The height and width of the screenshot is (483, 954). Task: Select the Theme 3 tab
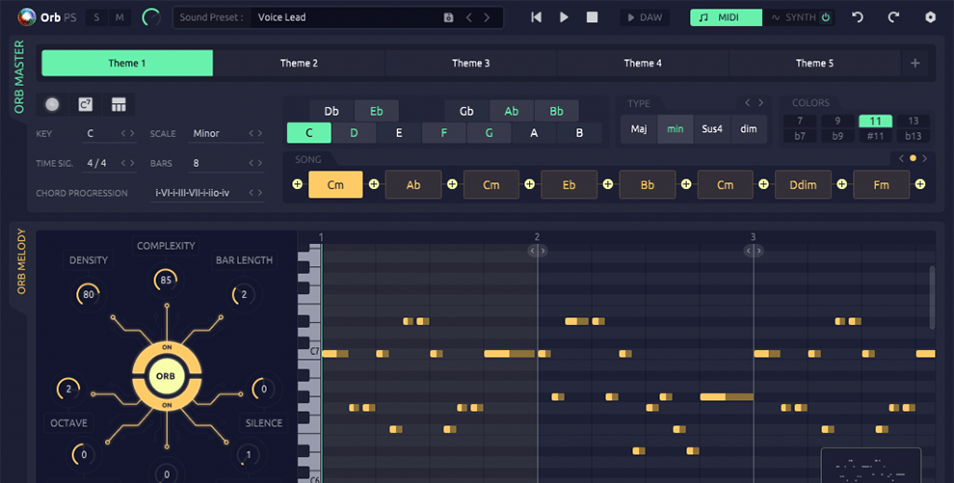[x=471, y=63]
